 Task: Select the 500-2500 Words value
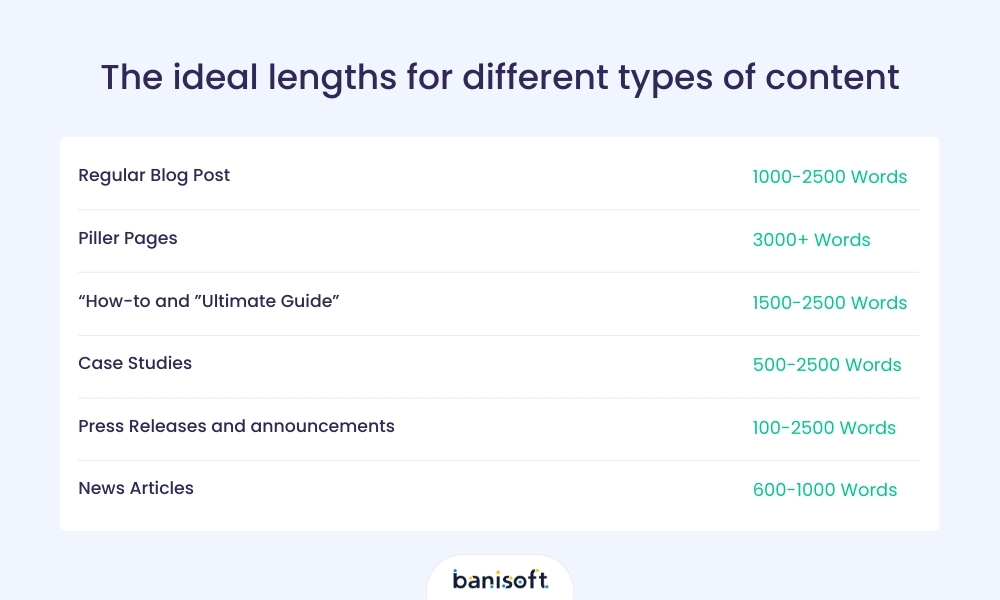[827, 365]
